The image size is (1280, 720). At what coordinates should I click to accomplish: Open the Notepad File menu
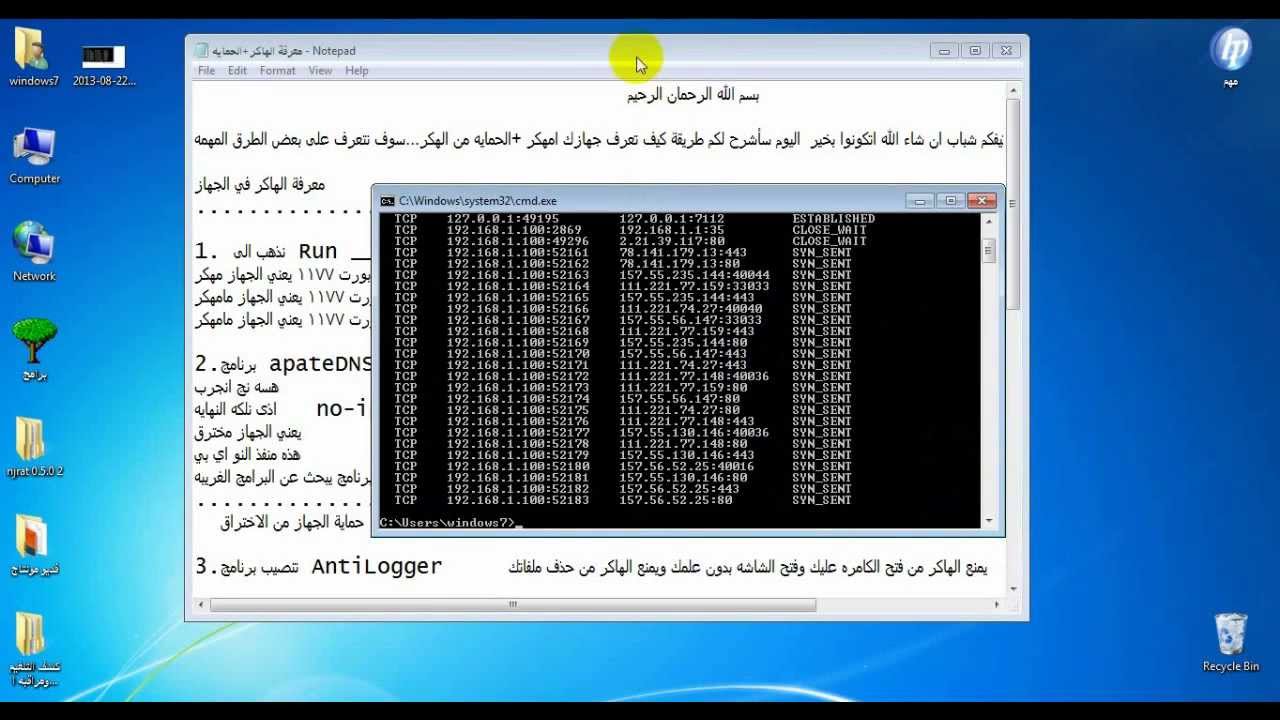(x=206, y=71)
